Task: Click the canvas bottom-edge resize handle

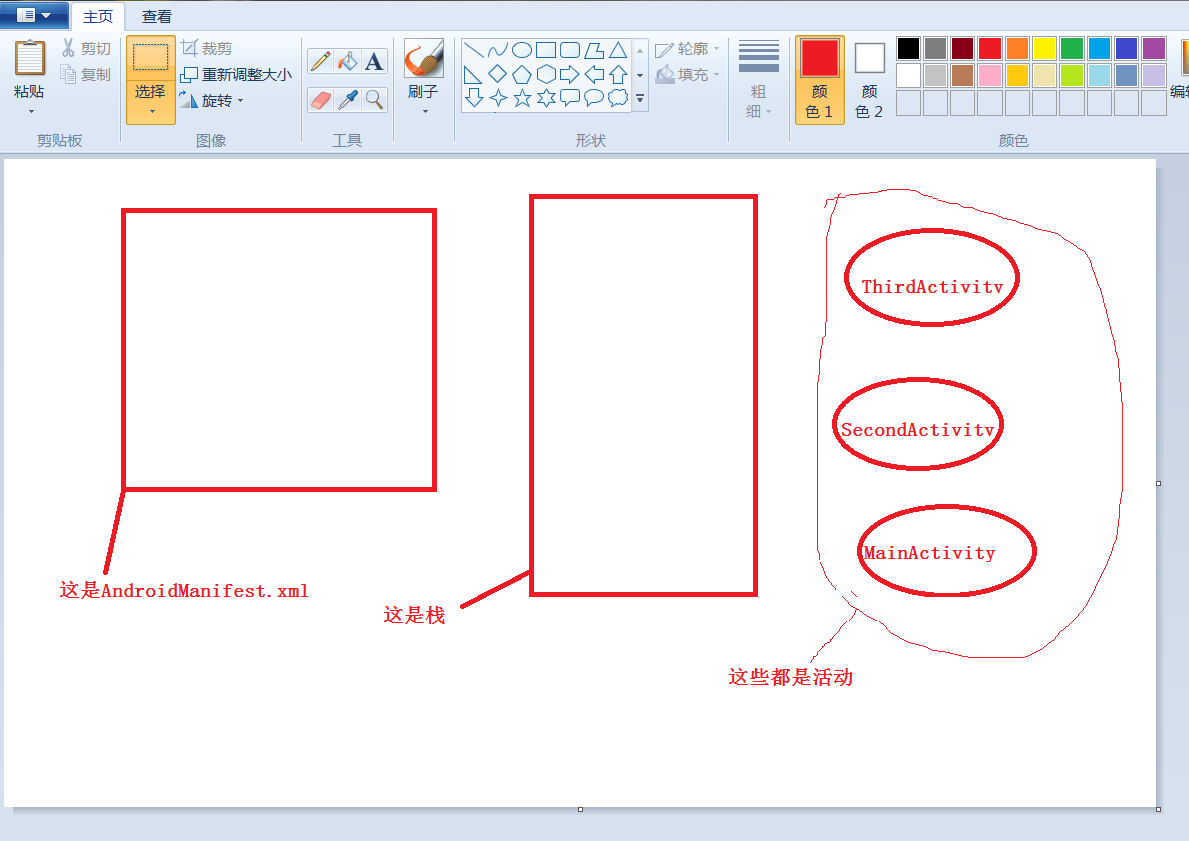Action: (x=580, y=809)
